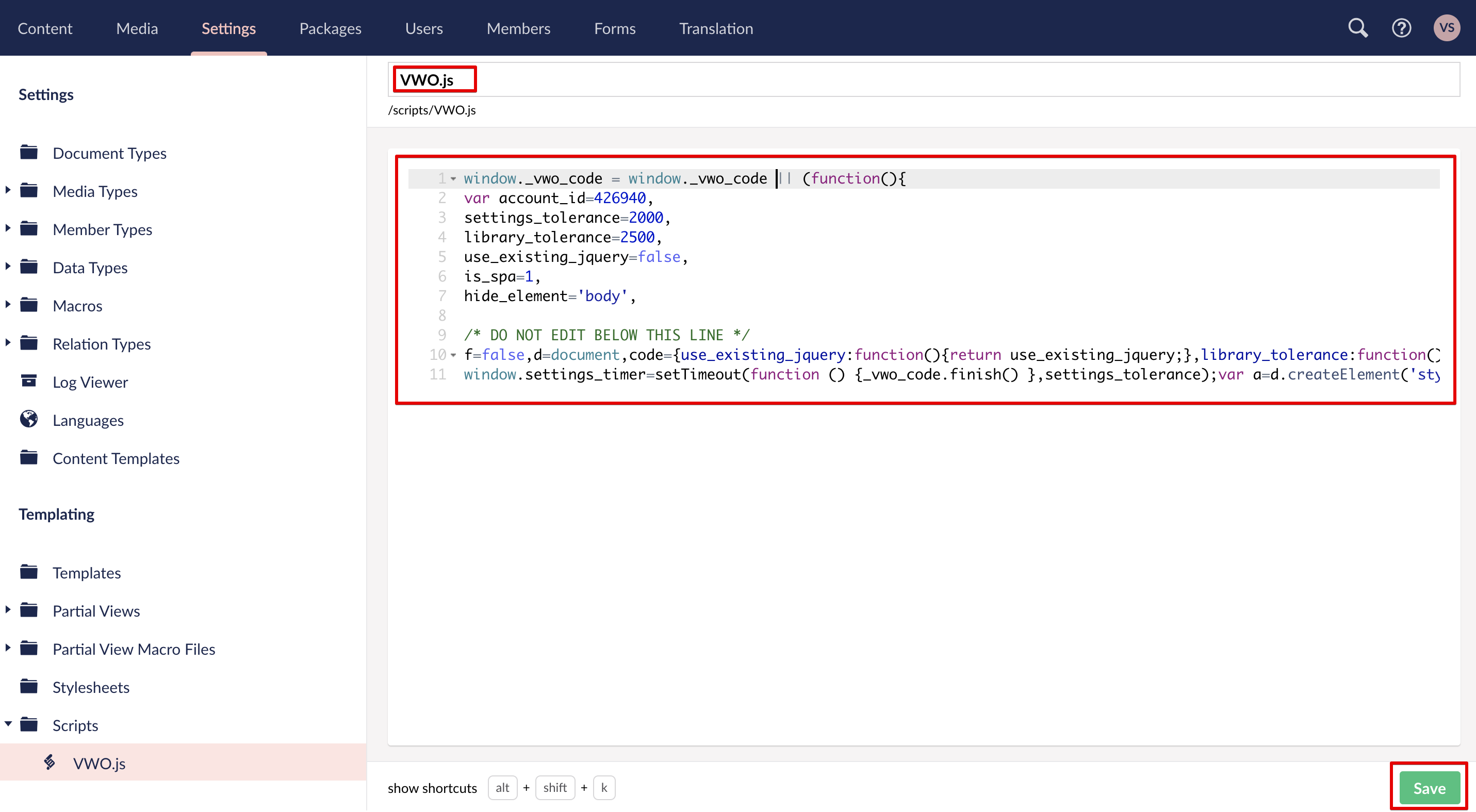Click the Templating sidebar heading

tap(56, 513)
